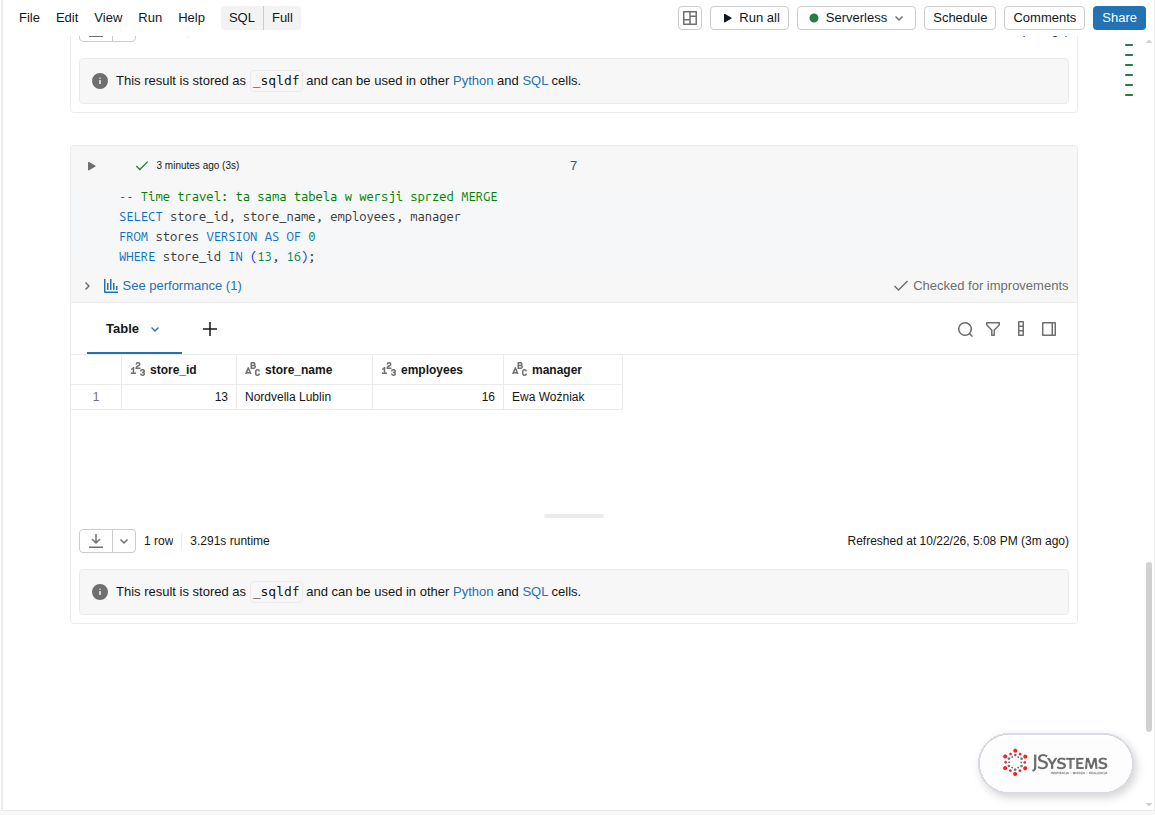Open the Help menu
The width and height of the screenshot is (1155, 815).
(192, 18)
